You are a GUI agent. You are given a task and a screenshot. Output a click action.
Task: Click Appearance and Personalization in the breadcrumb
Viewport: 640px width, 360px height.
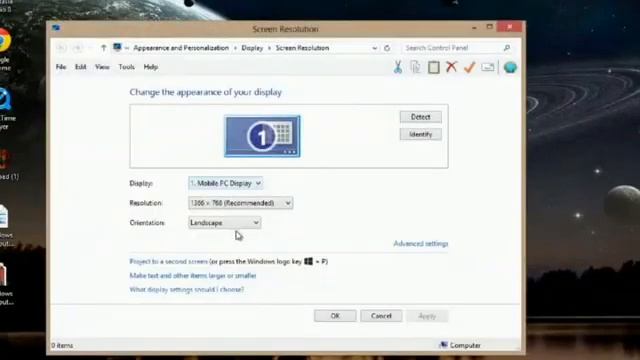[x=181, y=48]
